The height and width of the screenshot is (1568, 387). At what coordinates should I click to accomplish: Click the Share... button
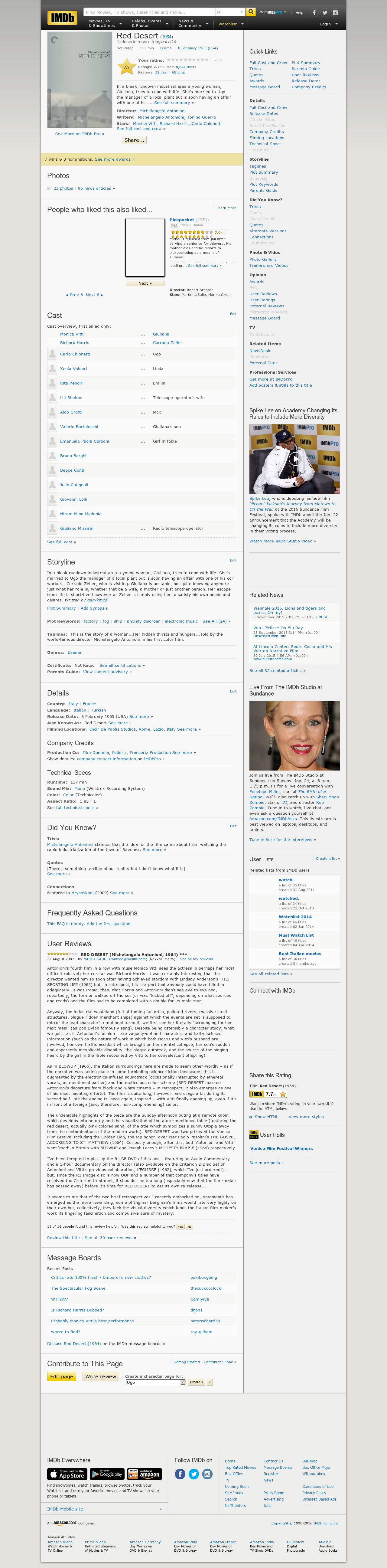click(134, 140)
